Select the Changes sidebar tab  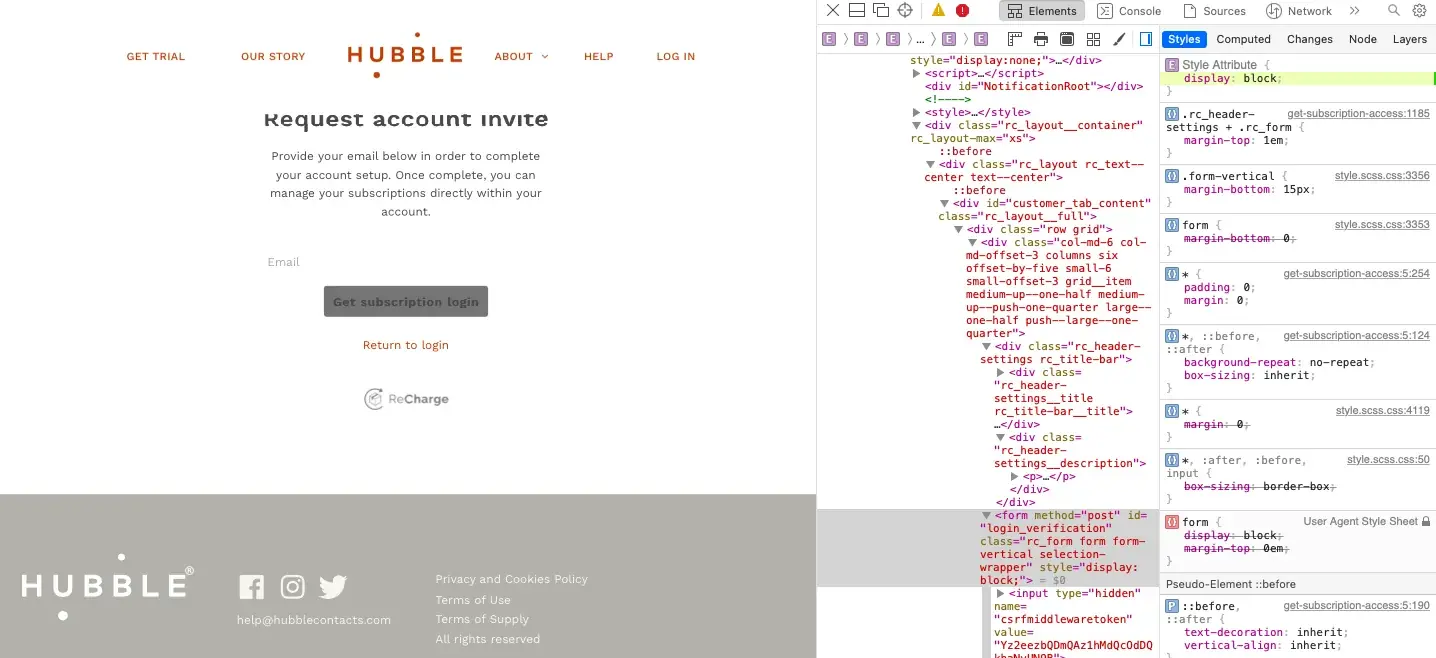(x=1309, y=39)
